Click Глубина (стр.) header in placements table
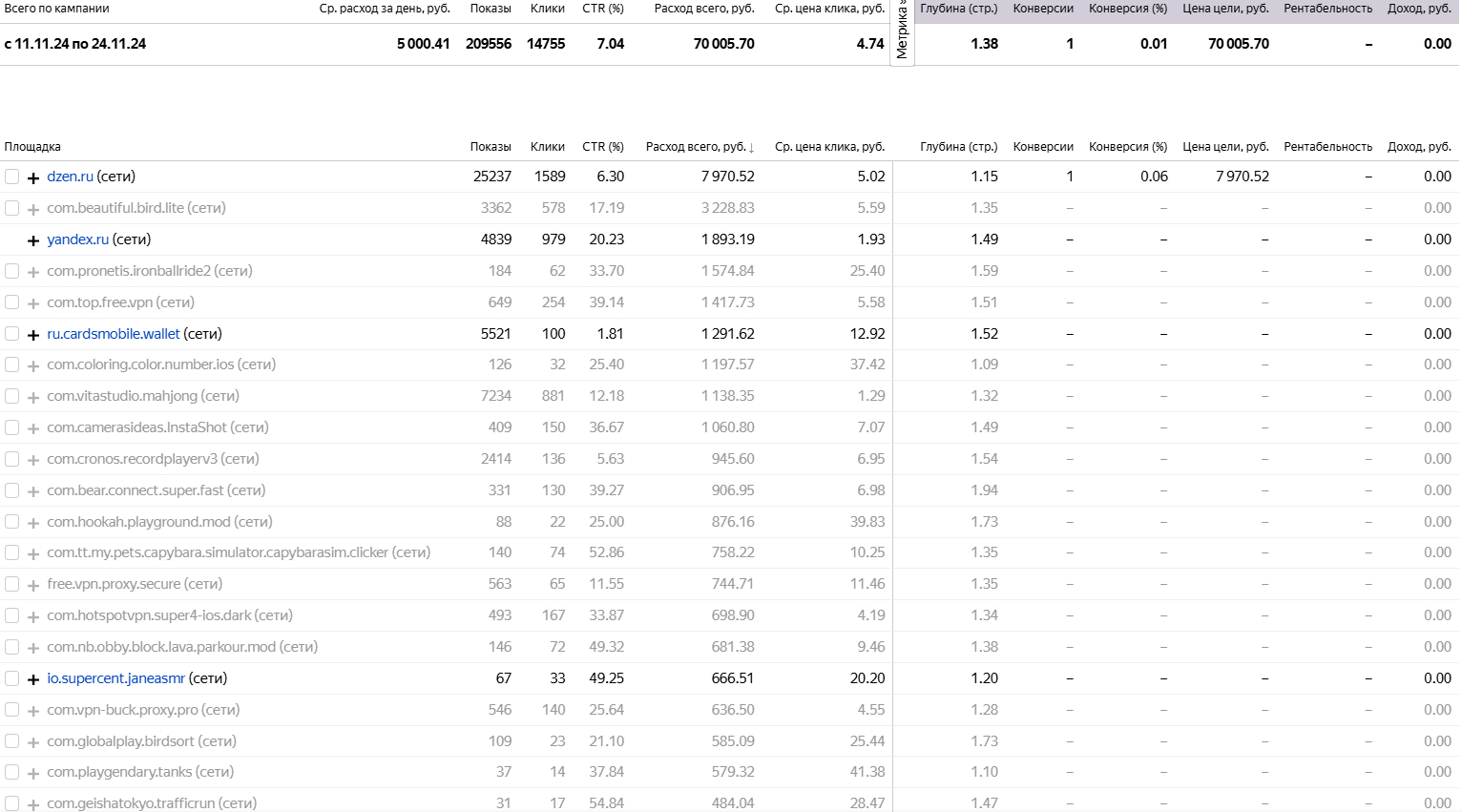This screenshot has width=1462, height=812. pyautogui.click(x=959, y=147)
